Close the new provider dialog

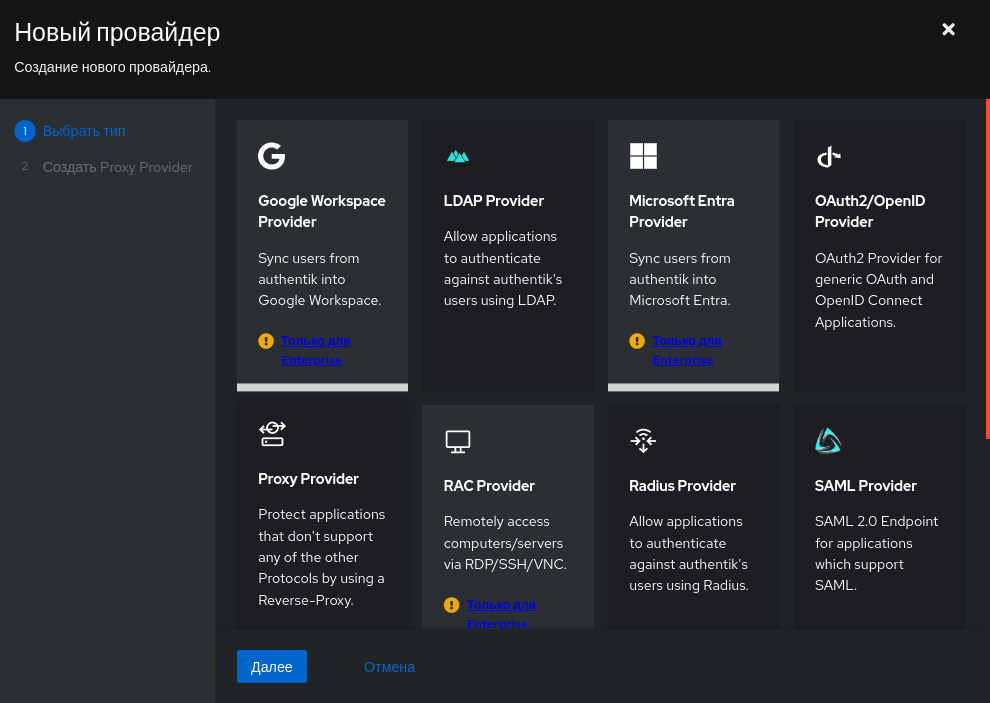point(948,30)
